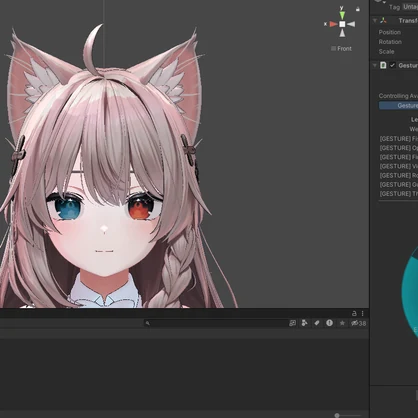The width and height of the screenshot is (418, 418).
Task: Open the Project panel three-dot menu
Action: 362,313
